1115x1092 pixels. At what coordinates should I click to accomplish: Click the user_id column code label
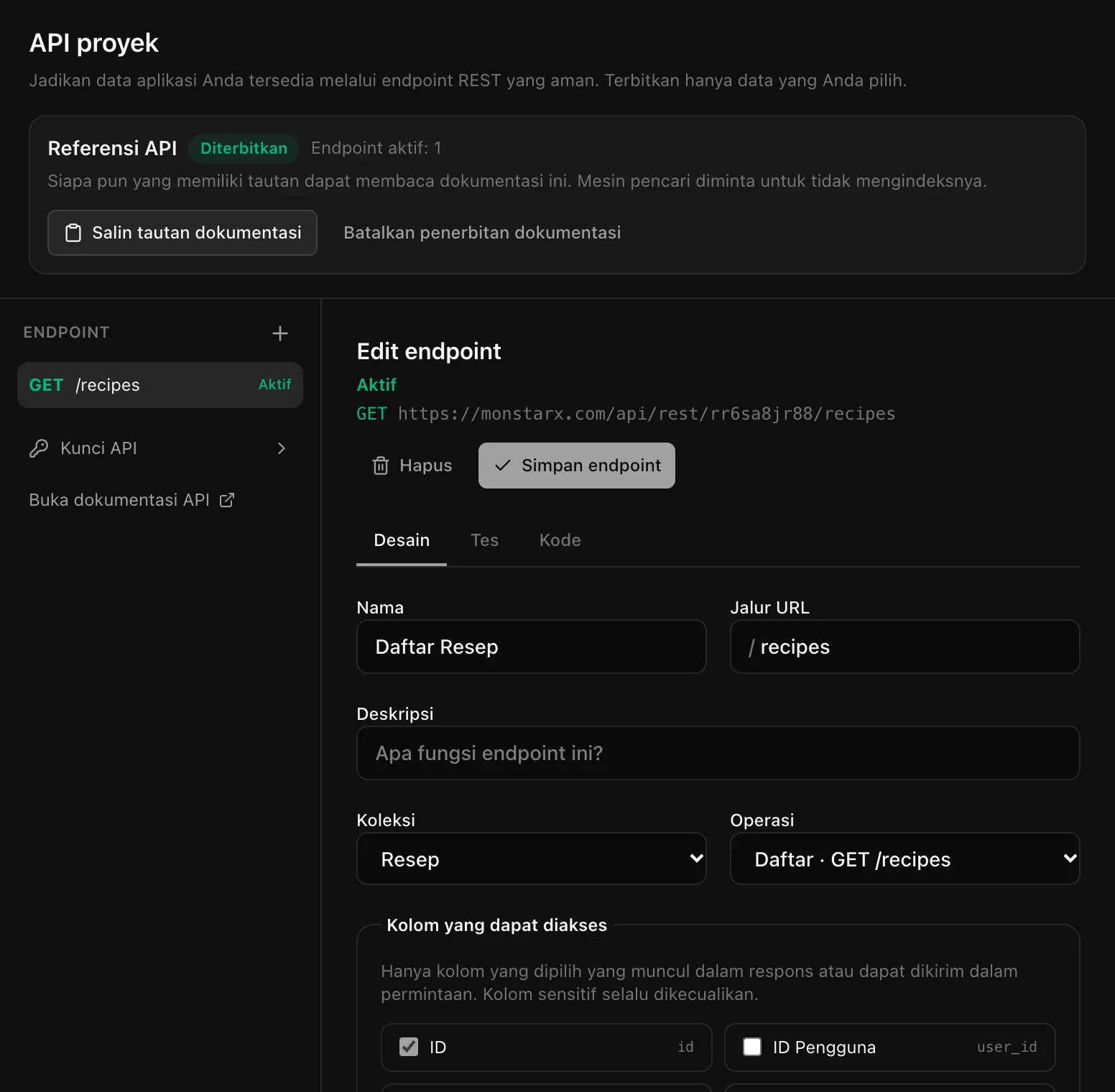coord(1007,1047)
